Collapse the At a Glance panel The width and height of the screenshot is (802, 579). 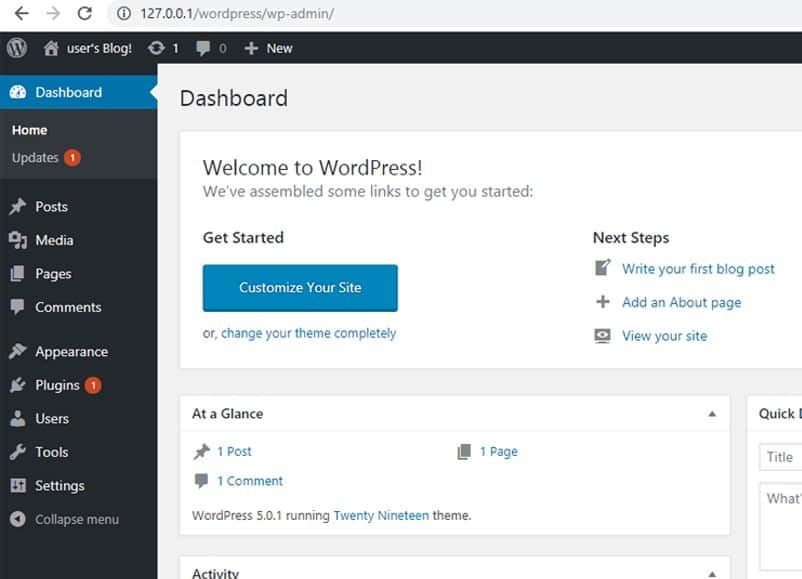(x=712, y=414)
